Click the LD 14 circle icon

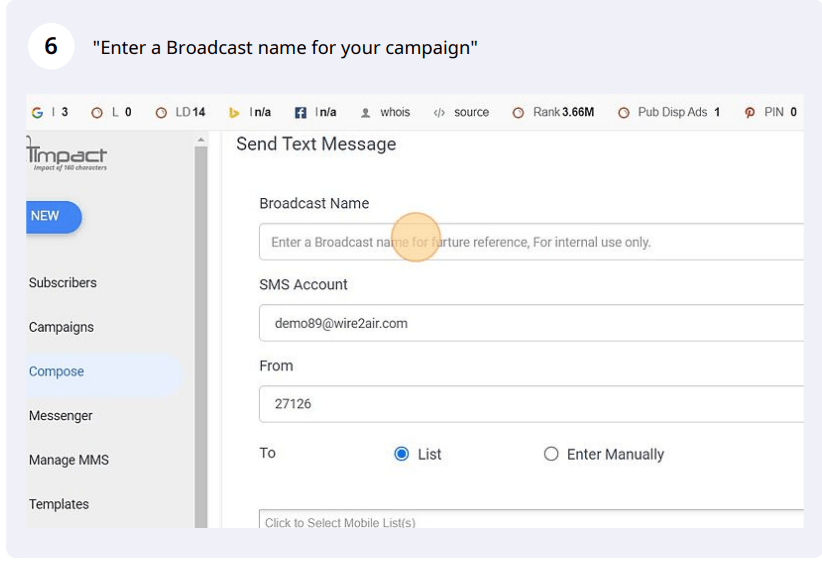(x=161, y=113)
